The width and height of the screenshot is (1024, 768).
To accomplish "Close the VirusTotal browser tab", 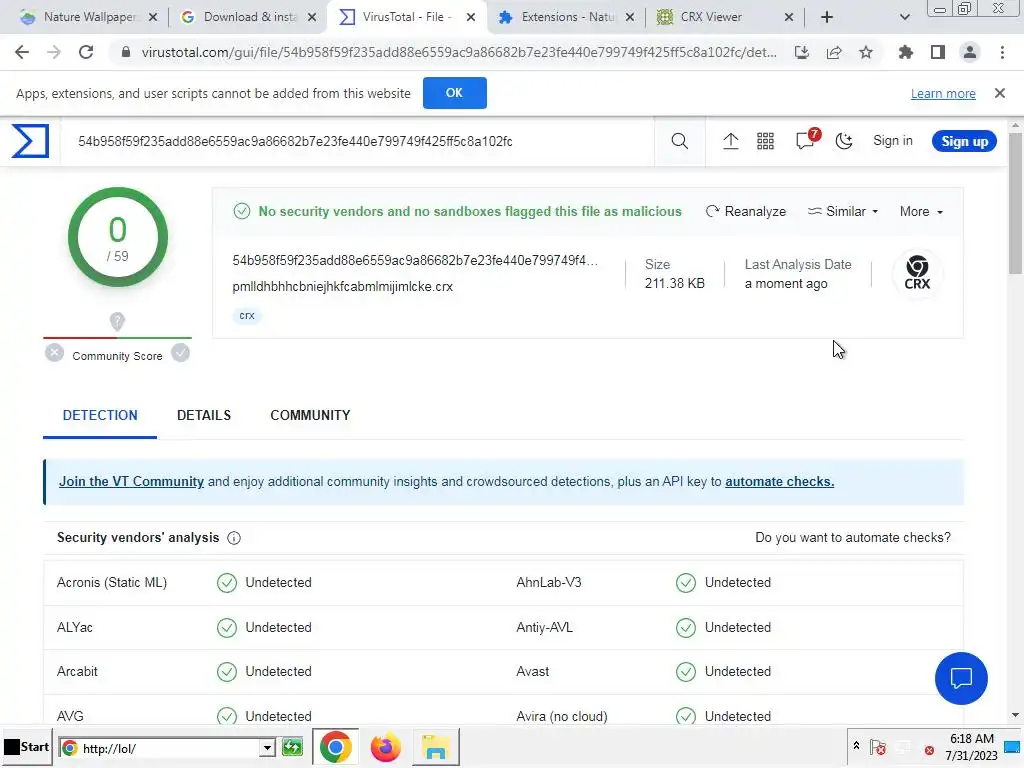I will (471, 17).
